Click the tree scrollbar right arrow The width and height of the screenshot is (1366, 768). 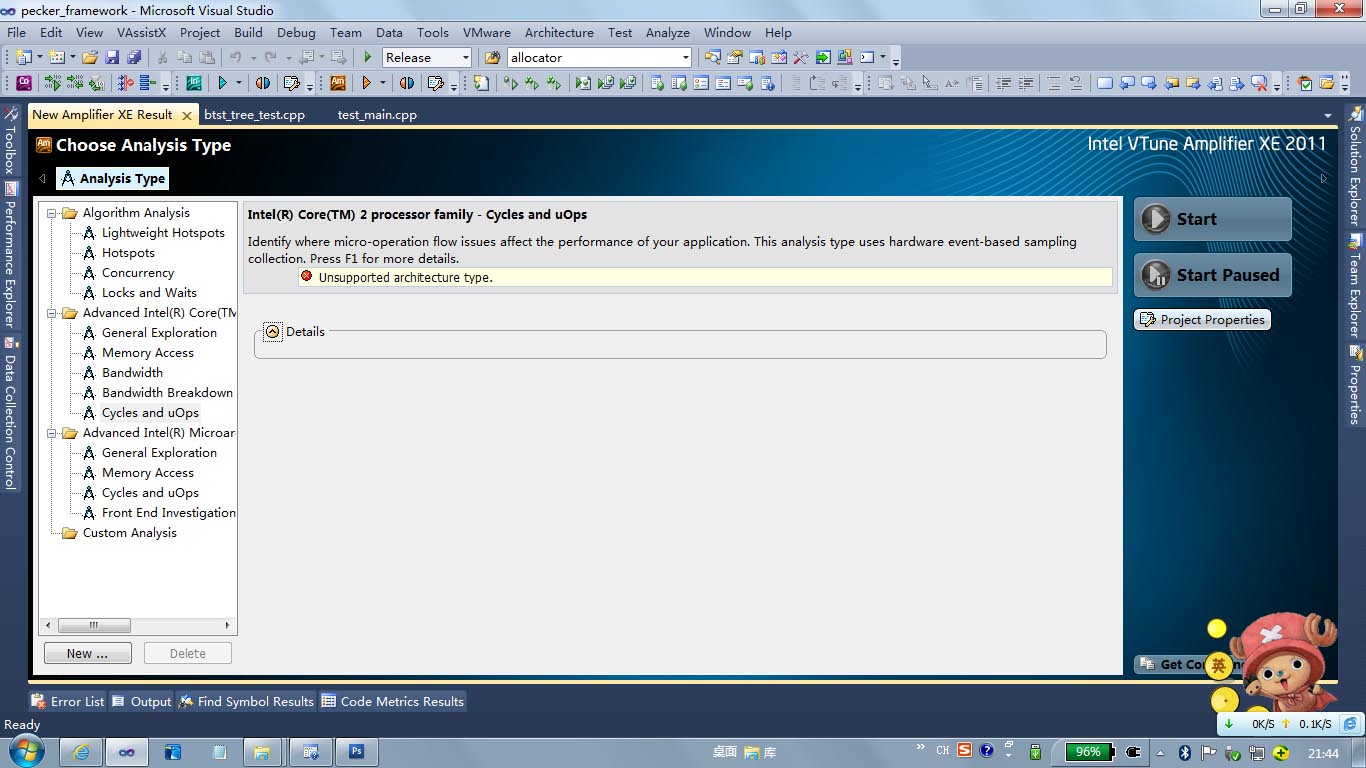click(x=227, y=625)
